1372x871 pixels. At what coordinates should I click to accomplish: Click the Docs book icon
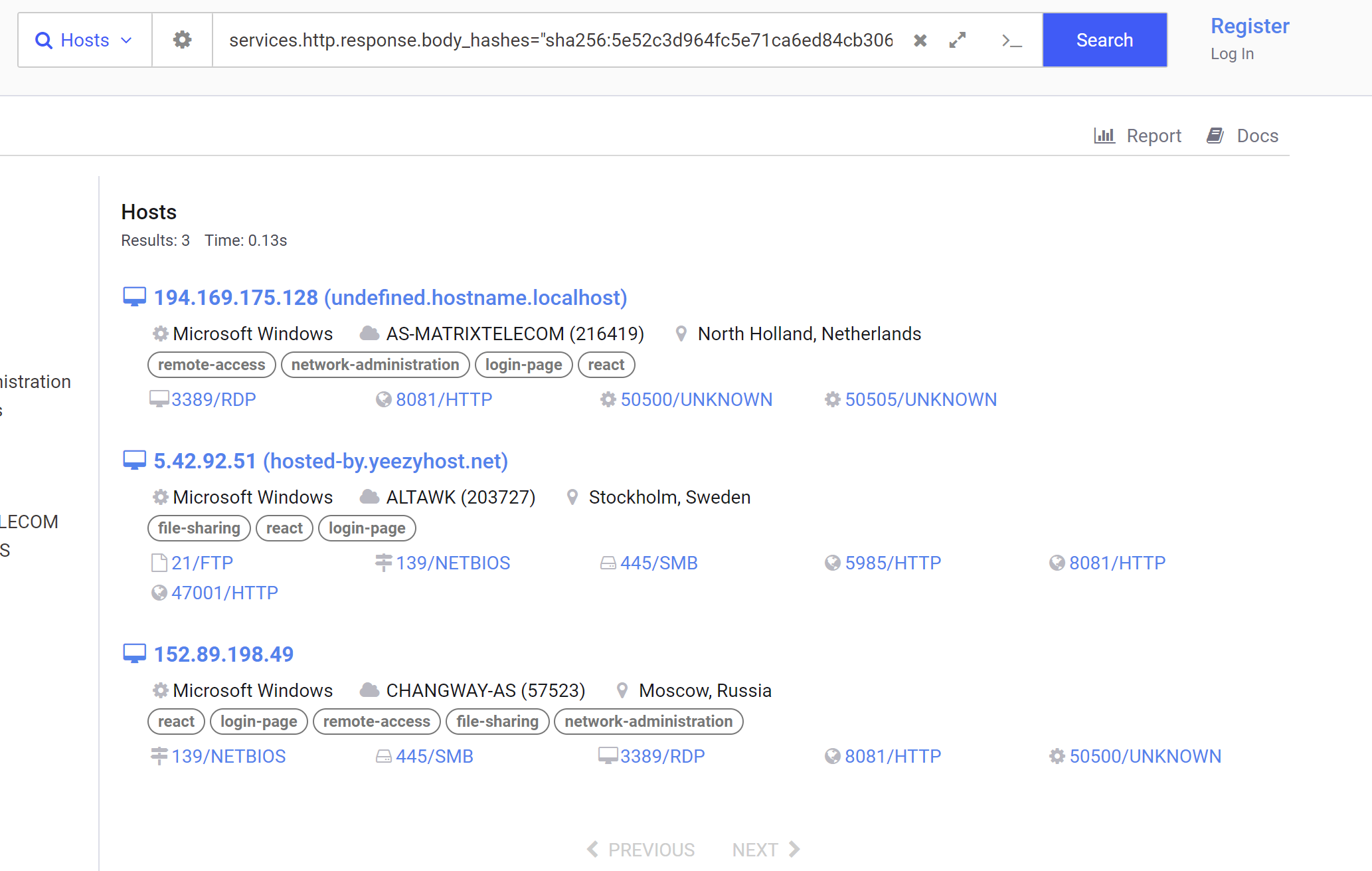1215,136
